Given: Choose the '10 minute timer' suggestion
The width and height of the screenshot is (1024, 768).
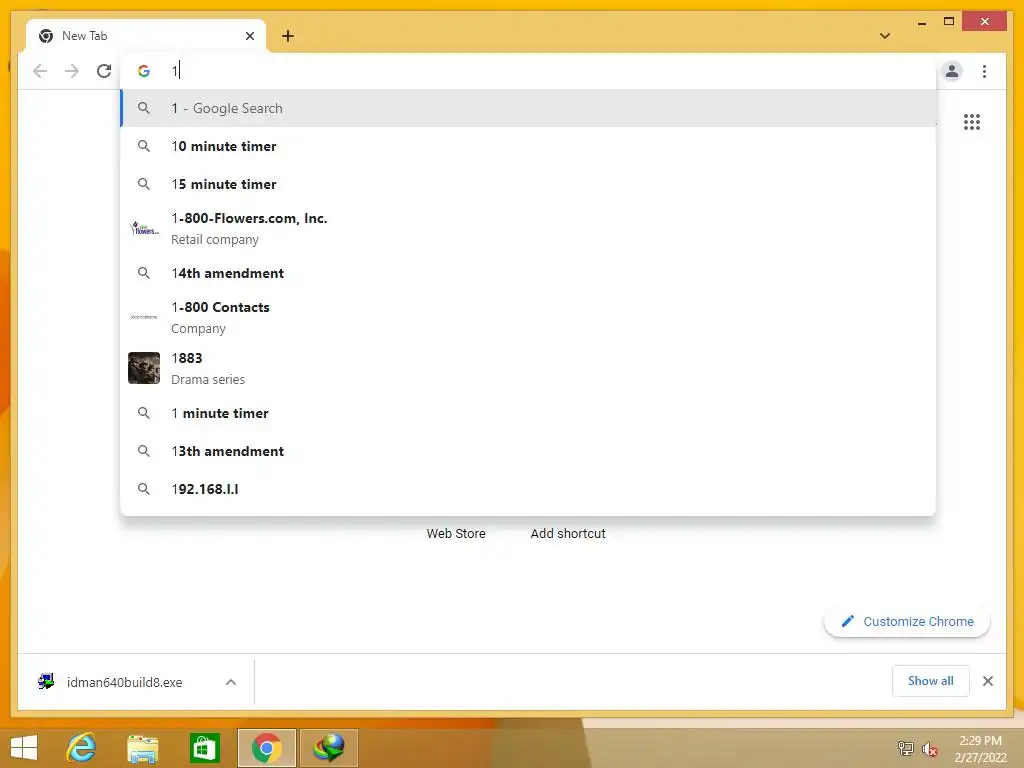Looking at the screenshot, I should (x=528, y=146).
